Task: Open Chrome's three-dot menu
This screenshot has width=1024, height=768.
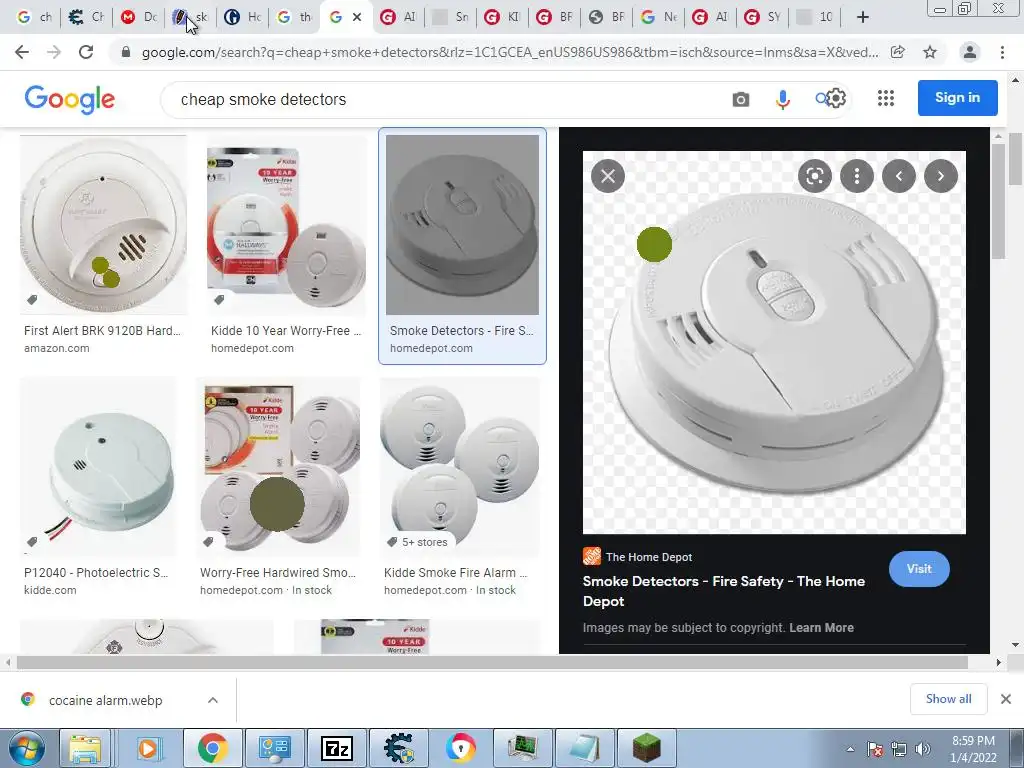Action: [x=1002, y=52]
